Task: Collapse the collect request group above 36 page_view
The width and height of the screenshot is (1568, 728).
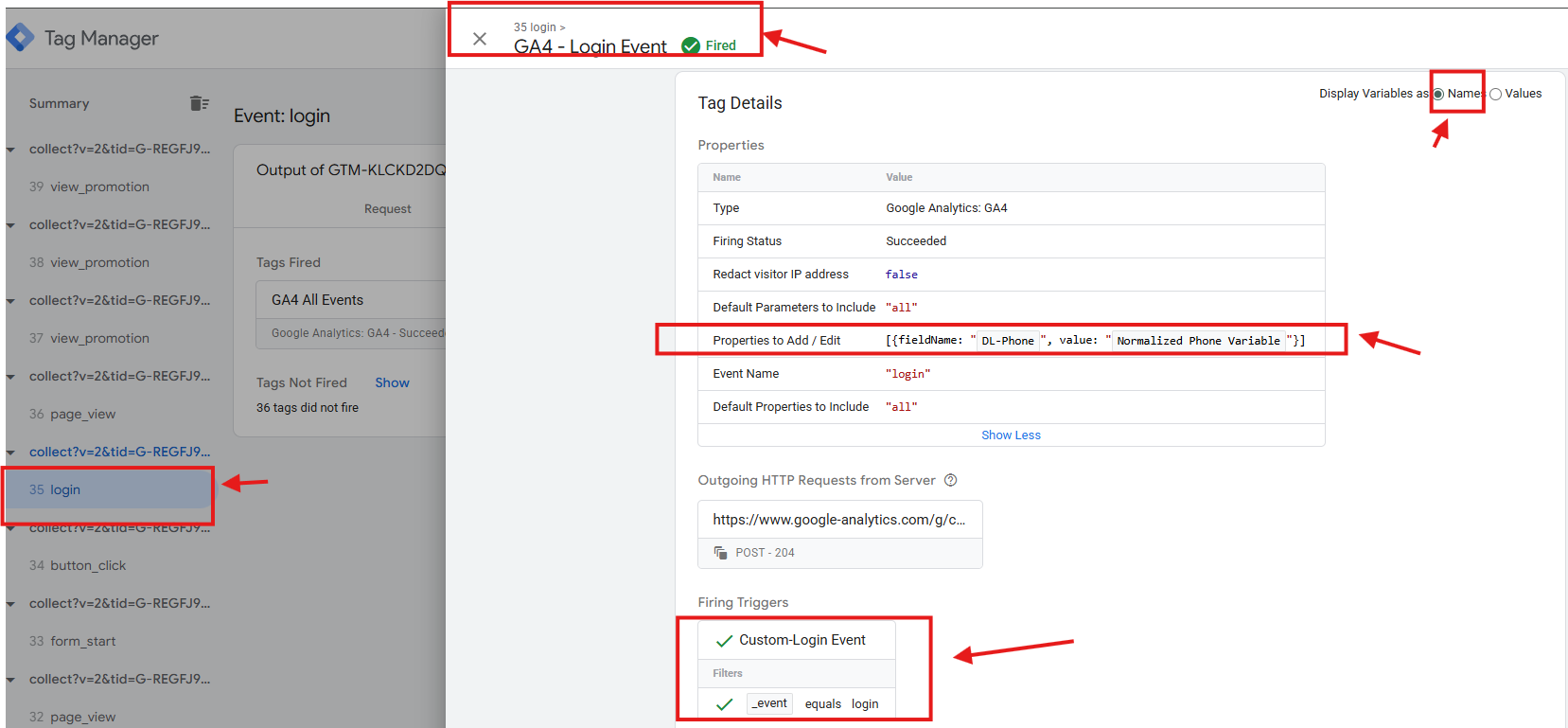Action: click(10, 377)
